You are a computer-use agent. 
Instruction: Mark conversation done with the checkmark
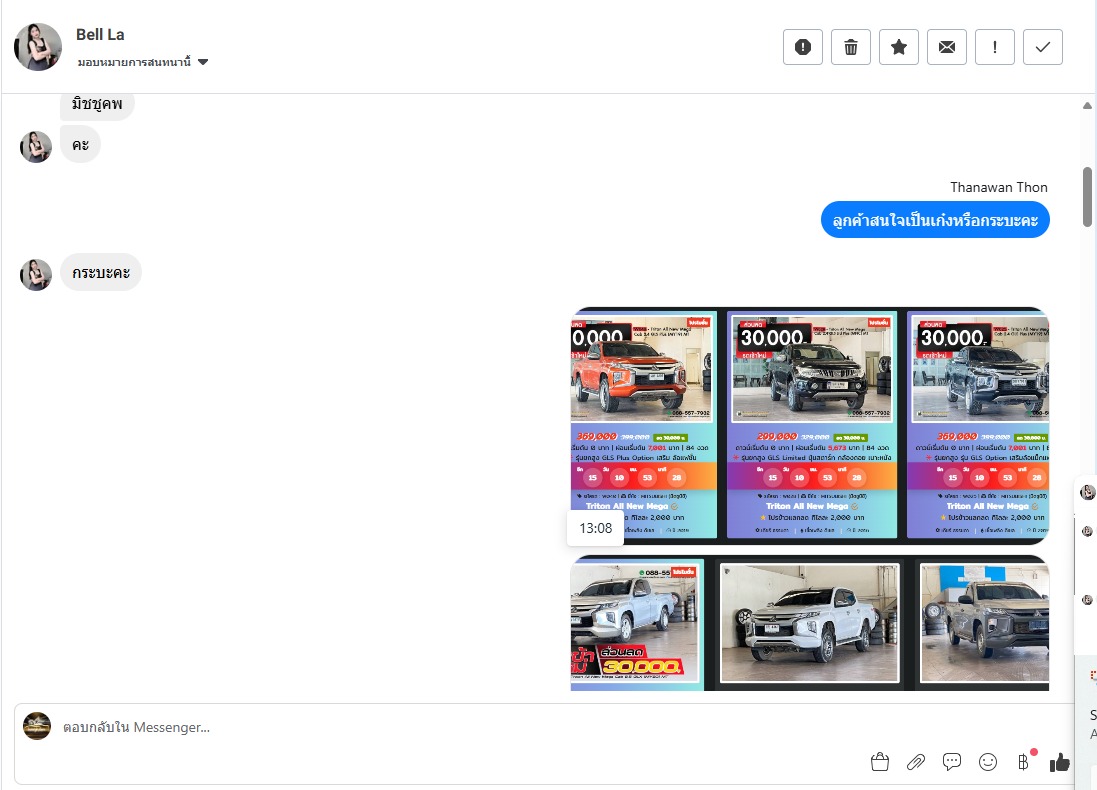1043,47
